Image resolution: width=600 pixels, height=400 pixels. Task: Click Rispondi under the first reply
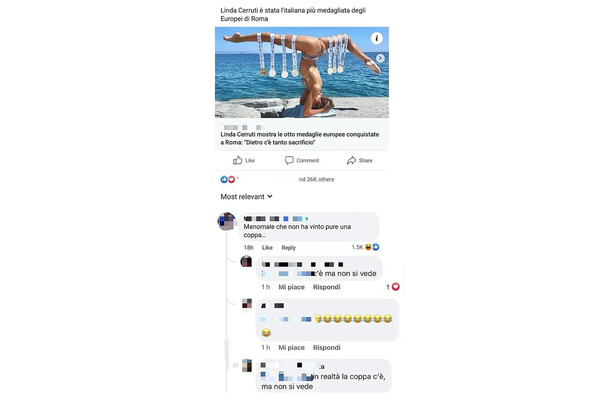326,287
